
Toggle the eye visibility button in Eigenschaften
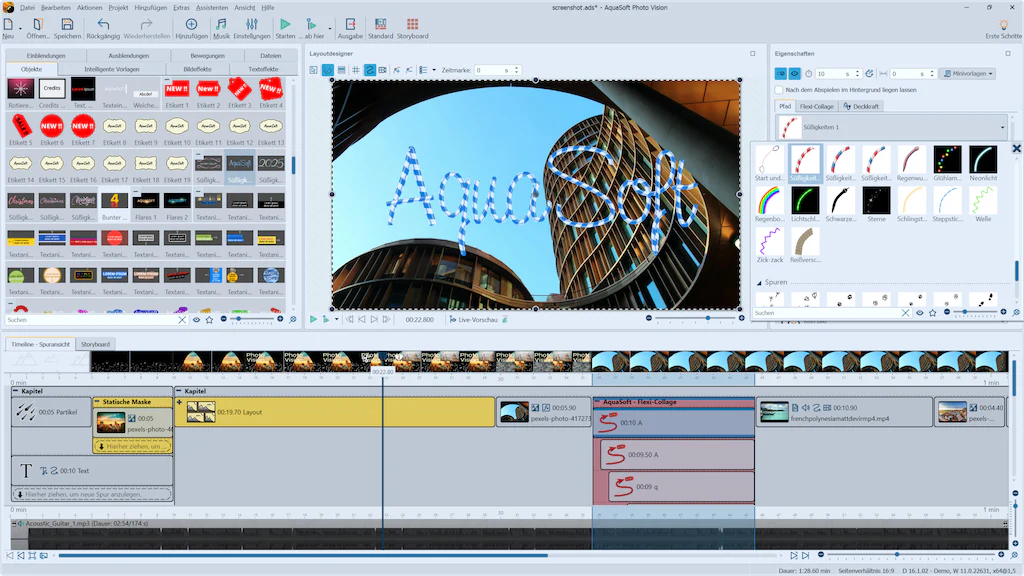(x=795, y=74)
